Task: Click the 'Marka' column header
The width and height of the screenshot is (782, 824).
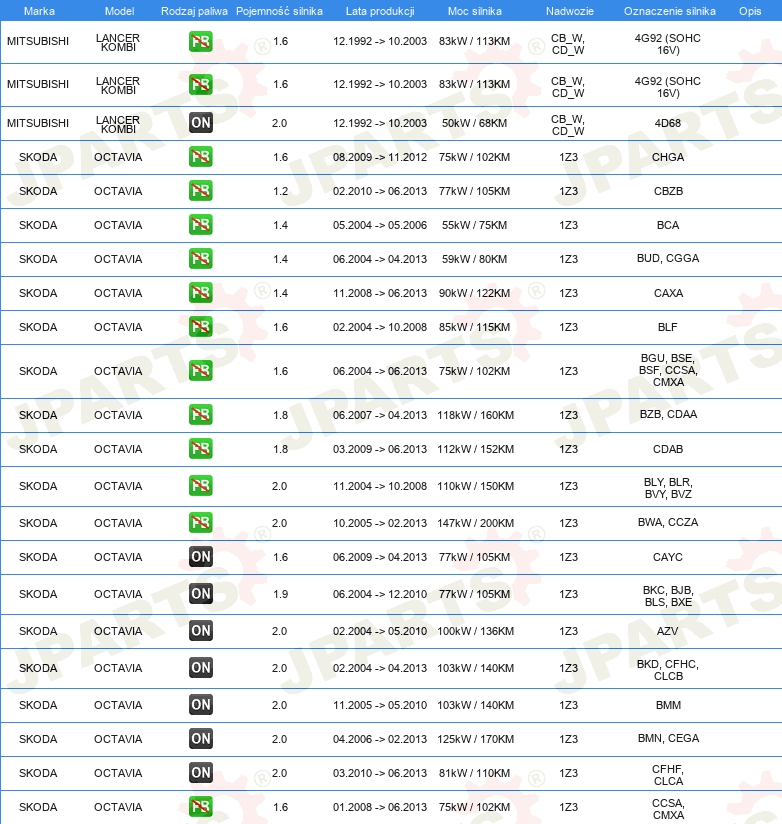Action: pyautogui.click(x=39, y=11)
